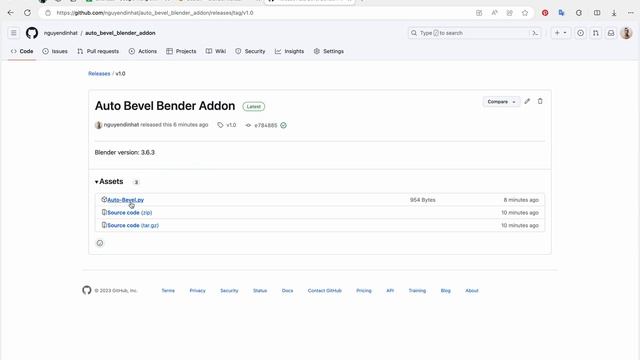Click the GitHub search field

(x=468, y=33)
